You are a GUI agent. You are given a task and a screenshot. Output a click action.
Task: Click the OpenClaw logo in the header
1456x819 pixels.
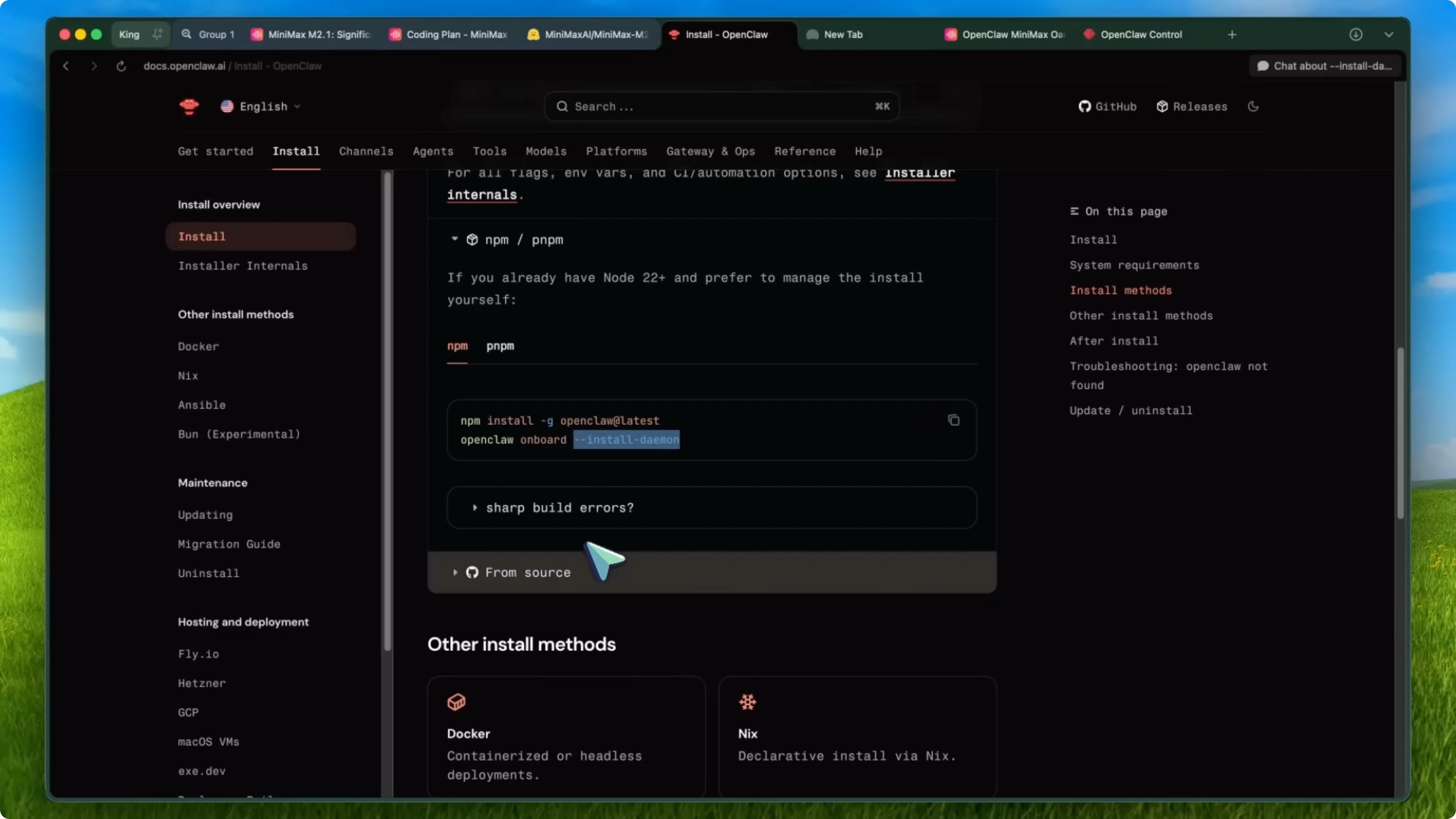pos(189,106)
